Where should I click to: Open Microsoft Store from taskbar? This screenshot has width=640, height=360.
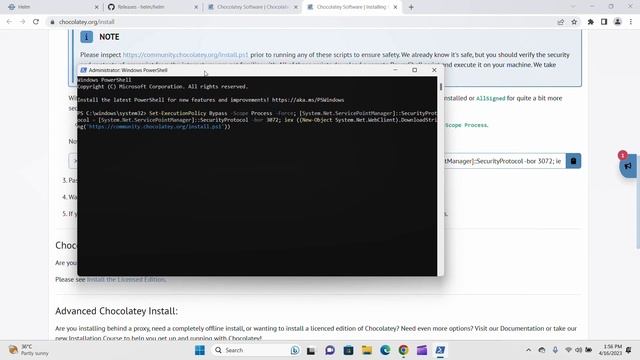[348, 350]
